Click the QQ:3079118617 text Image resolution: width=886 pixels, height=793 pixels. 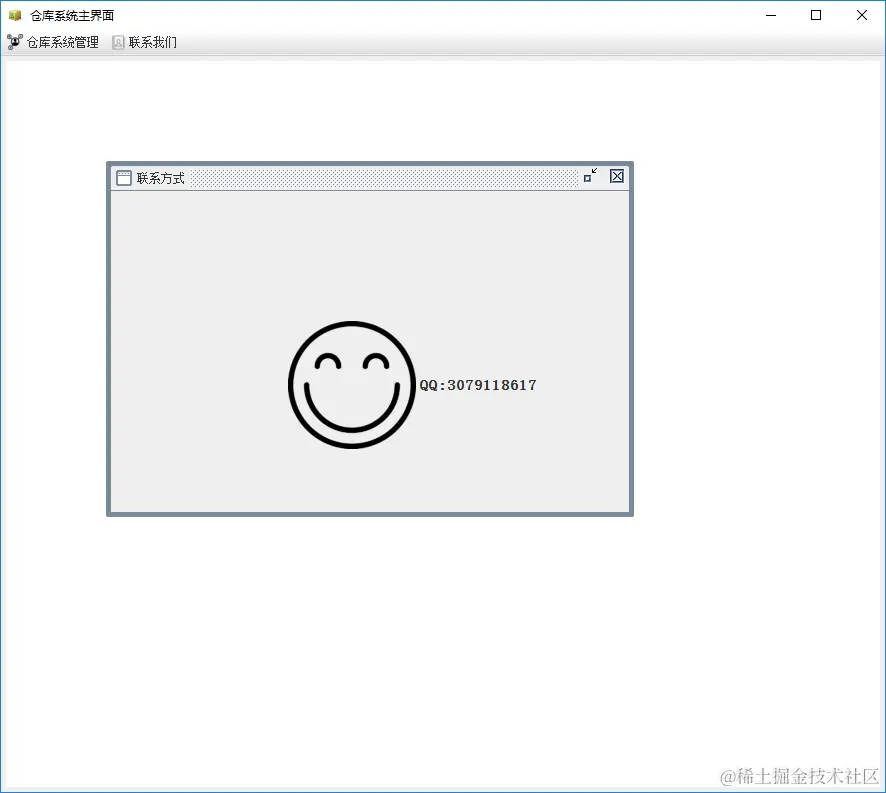(x=478, y=385)
